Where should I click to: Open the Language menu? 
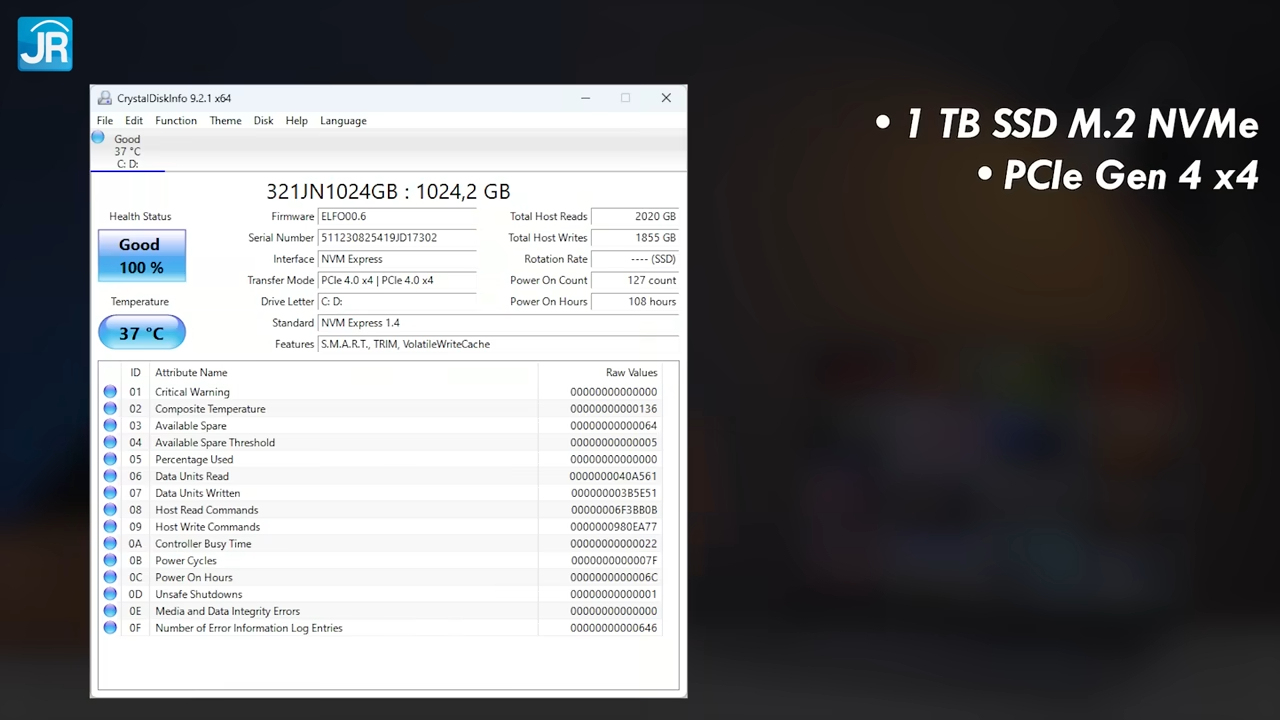pyautogui.click(x=343, y=120)
